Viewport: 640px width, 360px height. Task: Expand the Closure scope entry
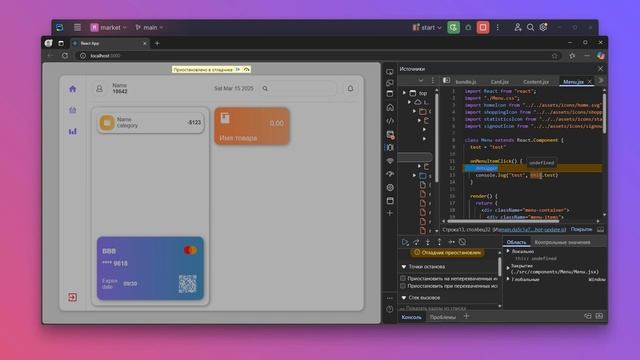[508, 268]
